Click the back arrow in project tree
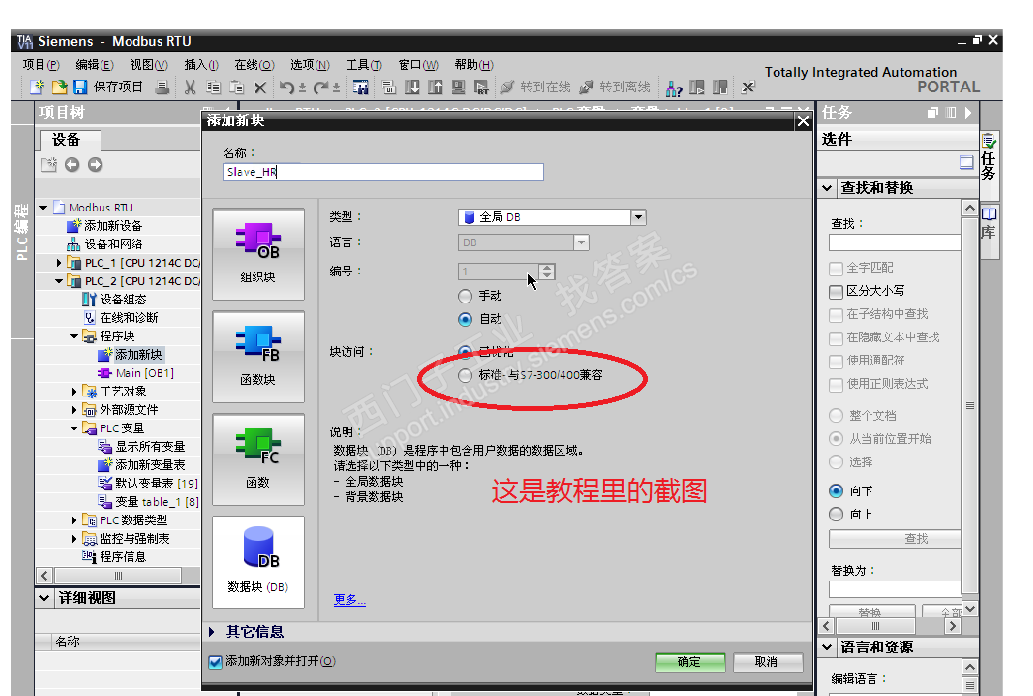This screenshot has width=1033, height=696. [x=72, y=165]
